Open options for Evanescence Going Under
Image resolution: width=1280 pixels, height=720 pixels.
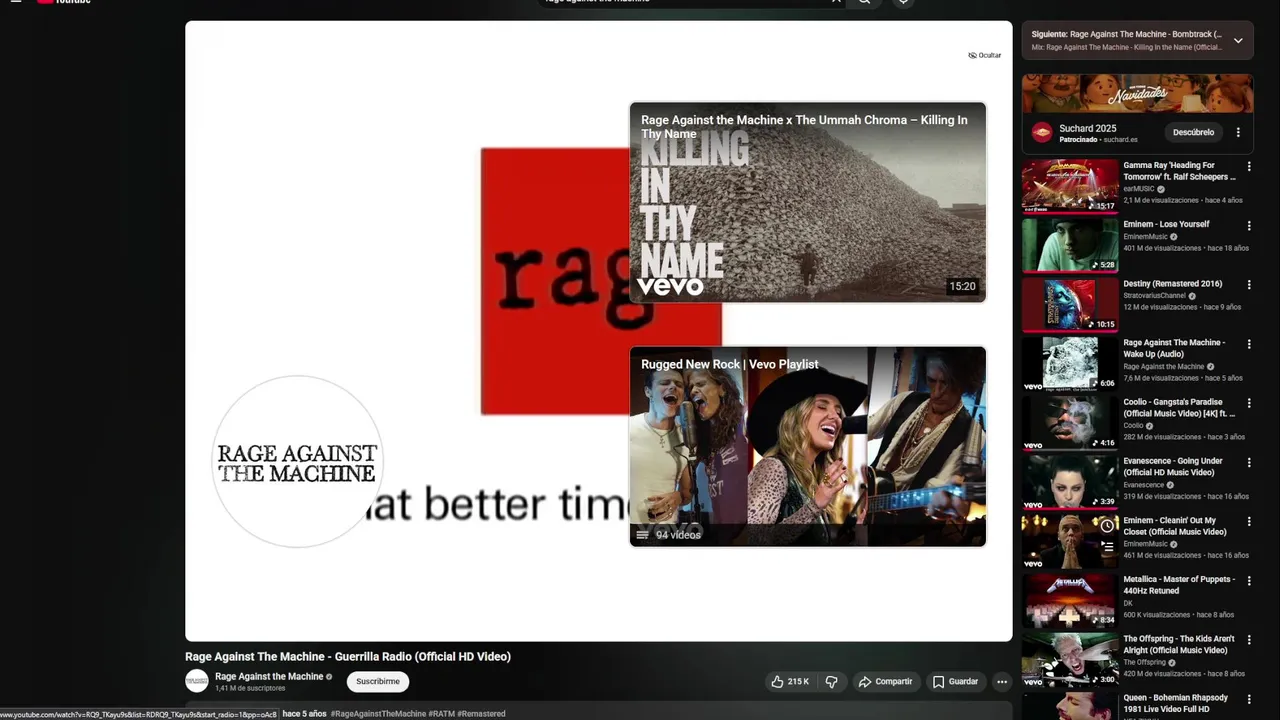click(x=1248, y=462)
